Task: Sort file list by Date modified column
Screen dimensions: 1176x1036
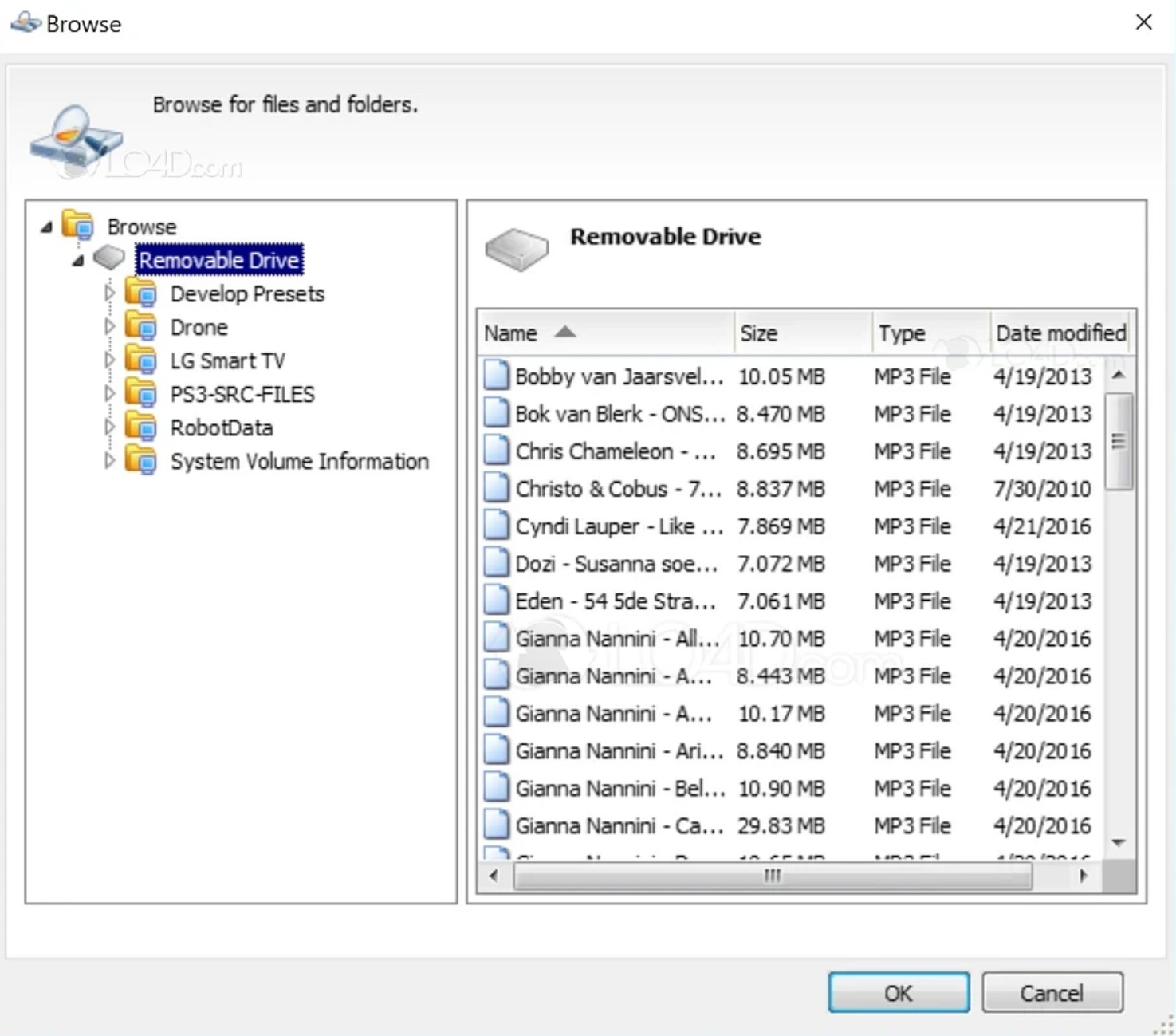Action: (x=1061, y=333)
